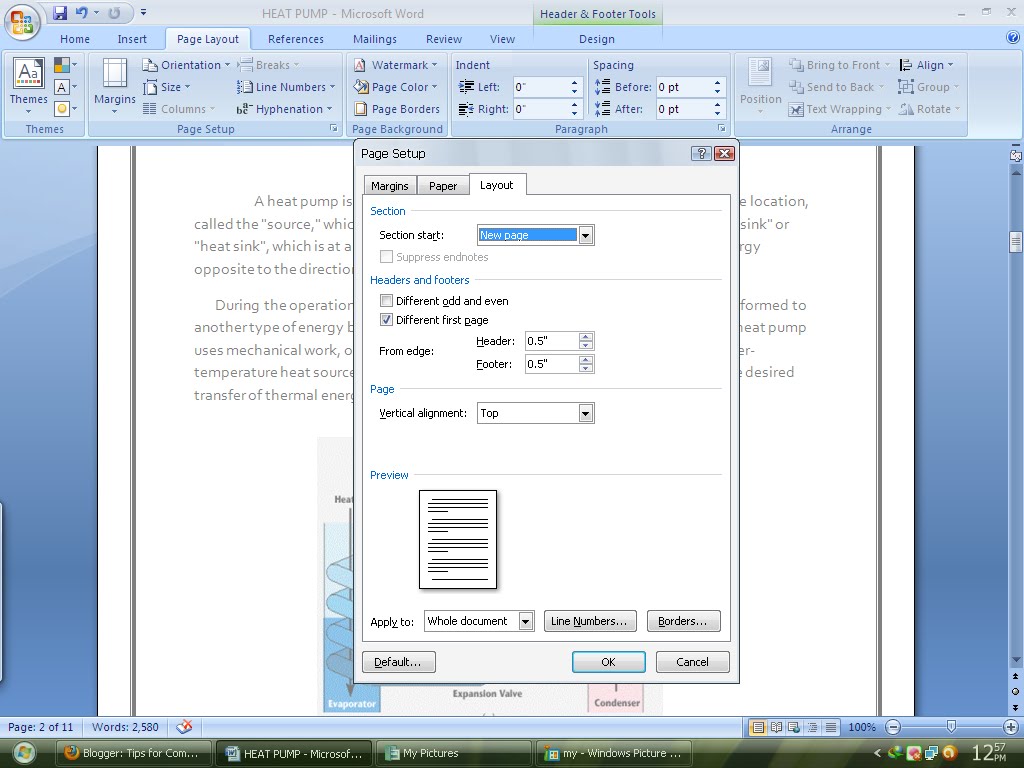Click the Footer from edge field
1024x768 pixels.
(552, 364)
